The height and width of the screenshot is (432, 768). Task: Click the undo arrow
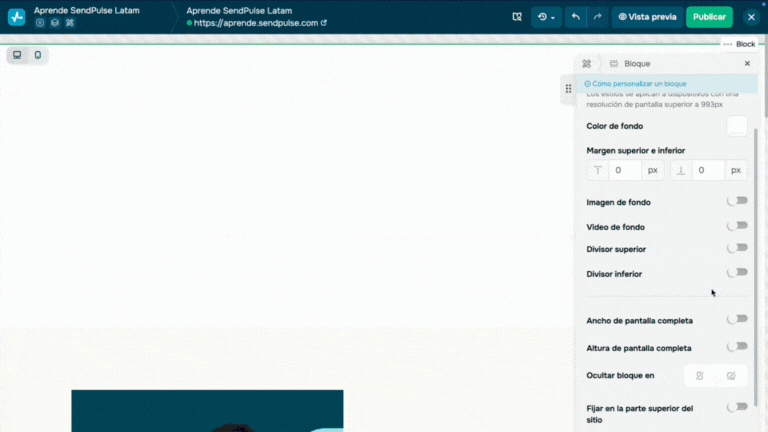point(575,17)
